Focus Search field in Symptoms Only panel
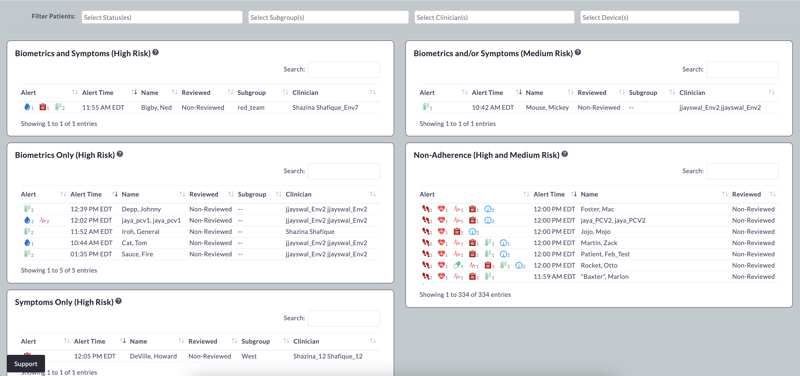Viewport: 800px width, 376px height. point(344,318)
